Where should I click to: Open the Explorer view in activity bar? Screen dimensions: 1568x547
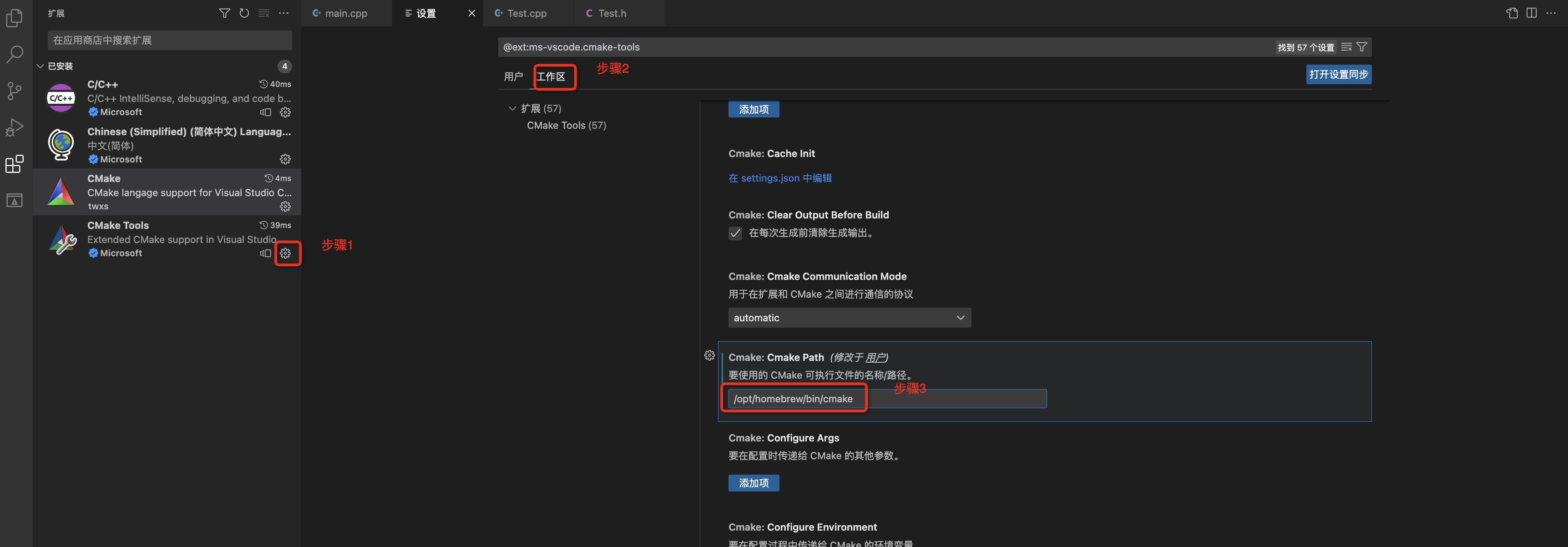[15, 18]
